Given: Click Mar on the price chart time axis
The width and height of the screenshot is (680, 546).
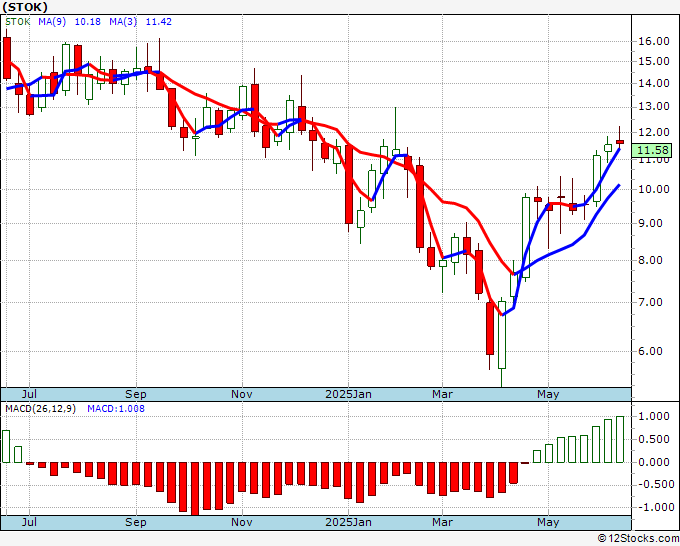Looking at the screenshot, I should click(442, 394).
